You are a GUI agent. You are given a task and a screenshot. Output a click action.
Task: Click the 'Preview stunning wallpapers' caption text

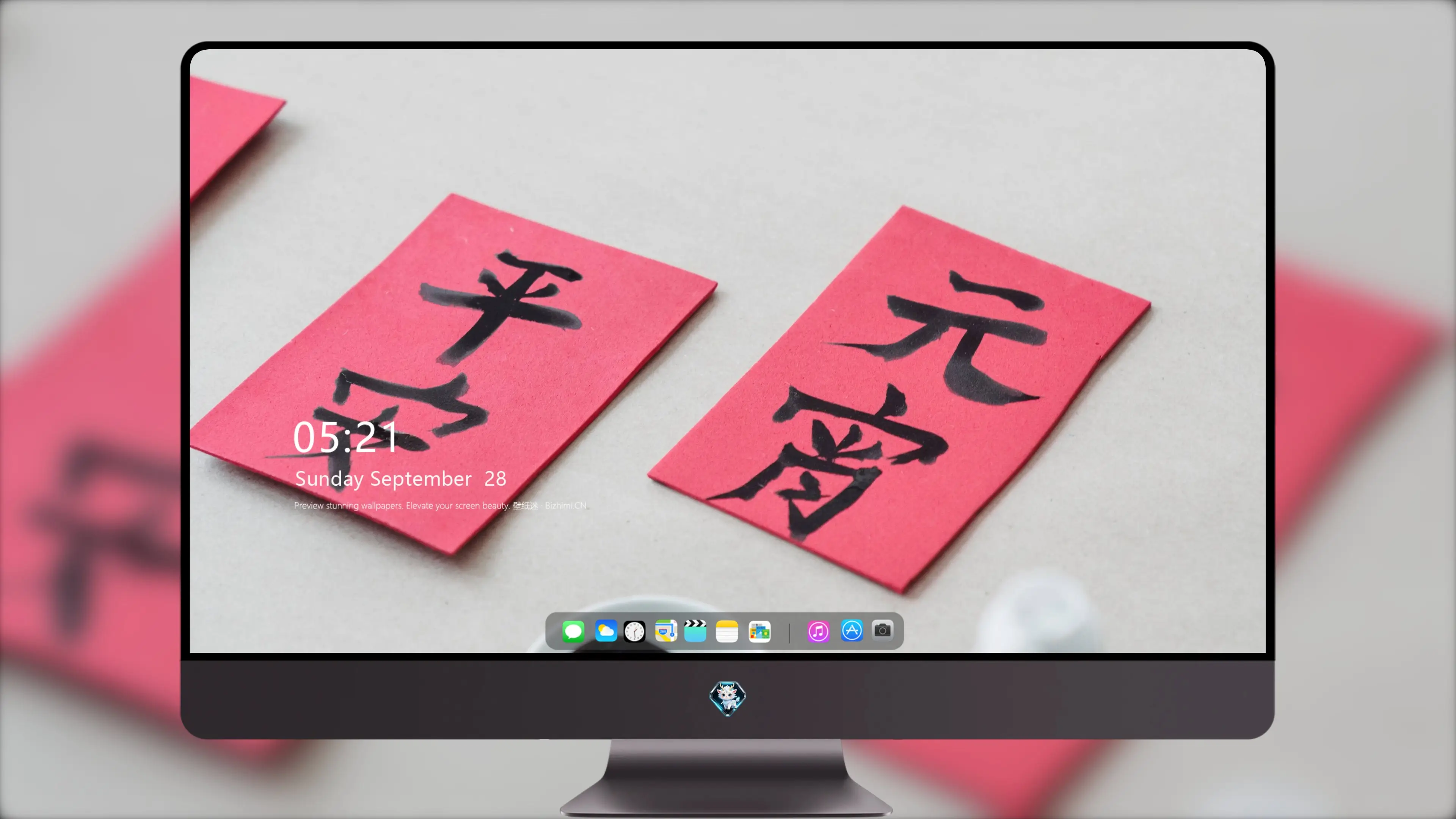click(440, 505)
